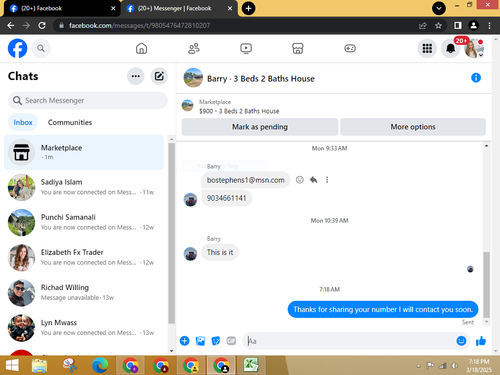Click the sent 'Thanks for sharing' message
The image size is (500, 375).
(383, 309)
